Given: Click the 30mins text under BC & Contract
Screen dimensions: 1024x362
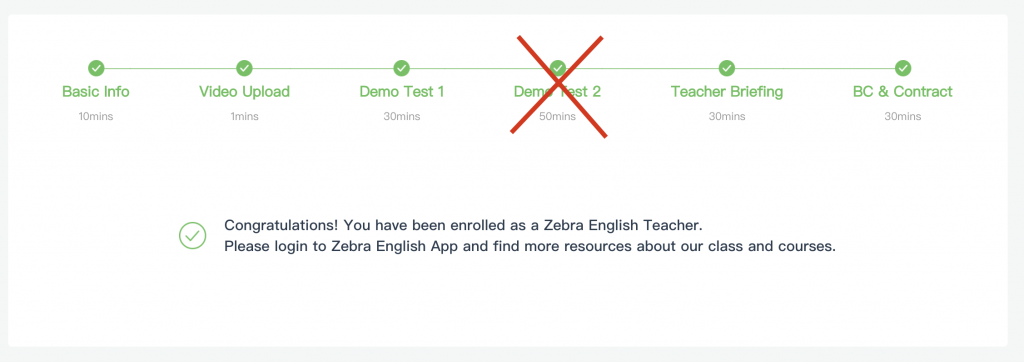Looking at the screenshot, I should click(903, 117).
